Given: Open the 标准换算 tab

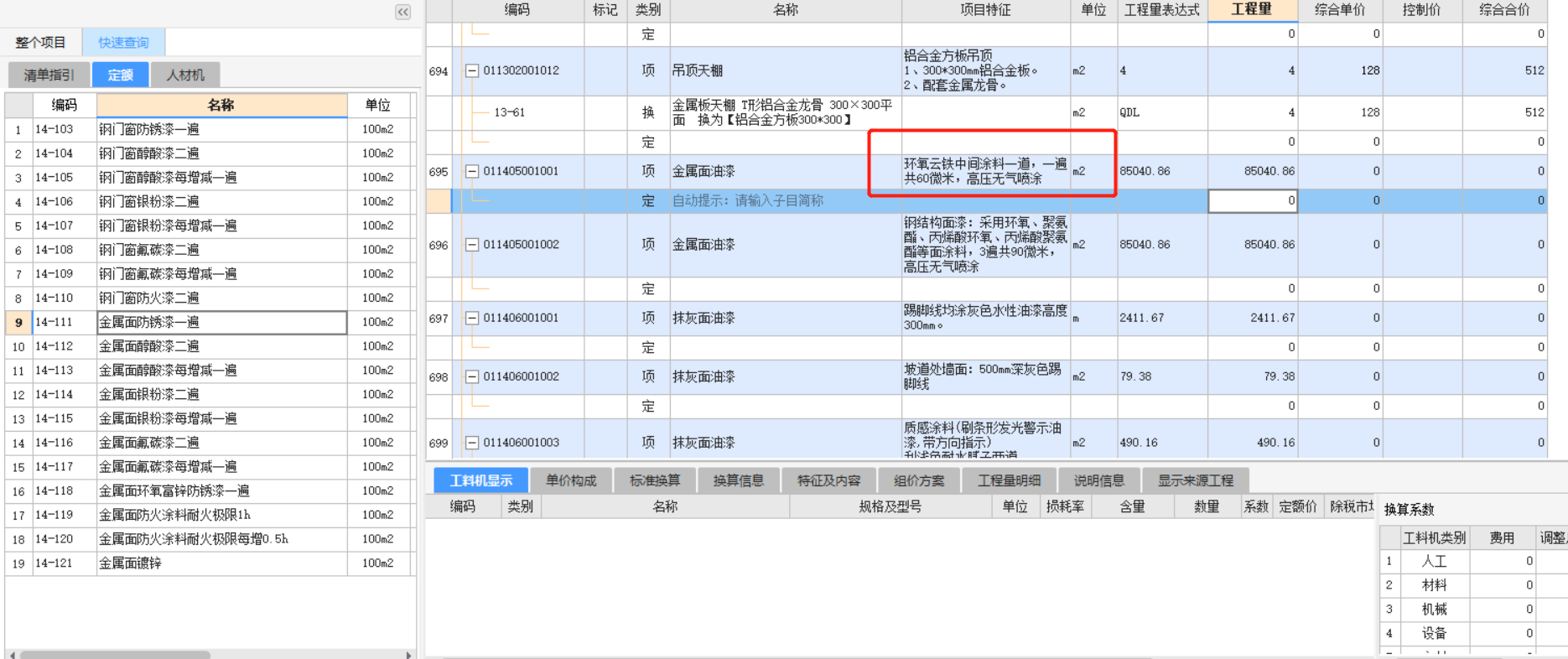Looking at the screenshot, I should [x=655, y=480].
